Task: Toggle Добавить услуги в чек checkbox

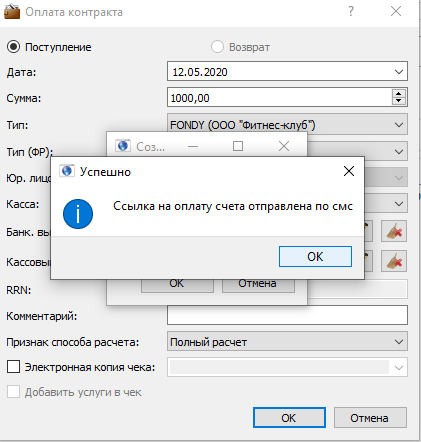Action: (x=13, y=392)
